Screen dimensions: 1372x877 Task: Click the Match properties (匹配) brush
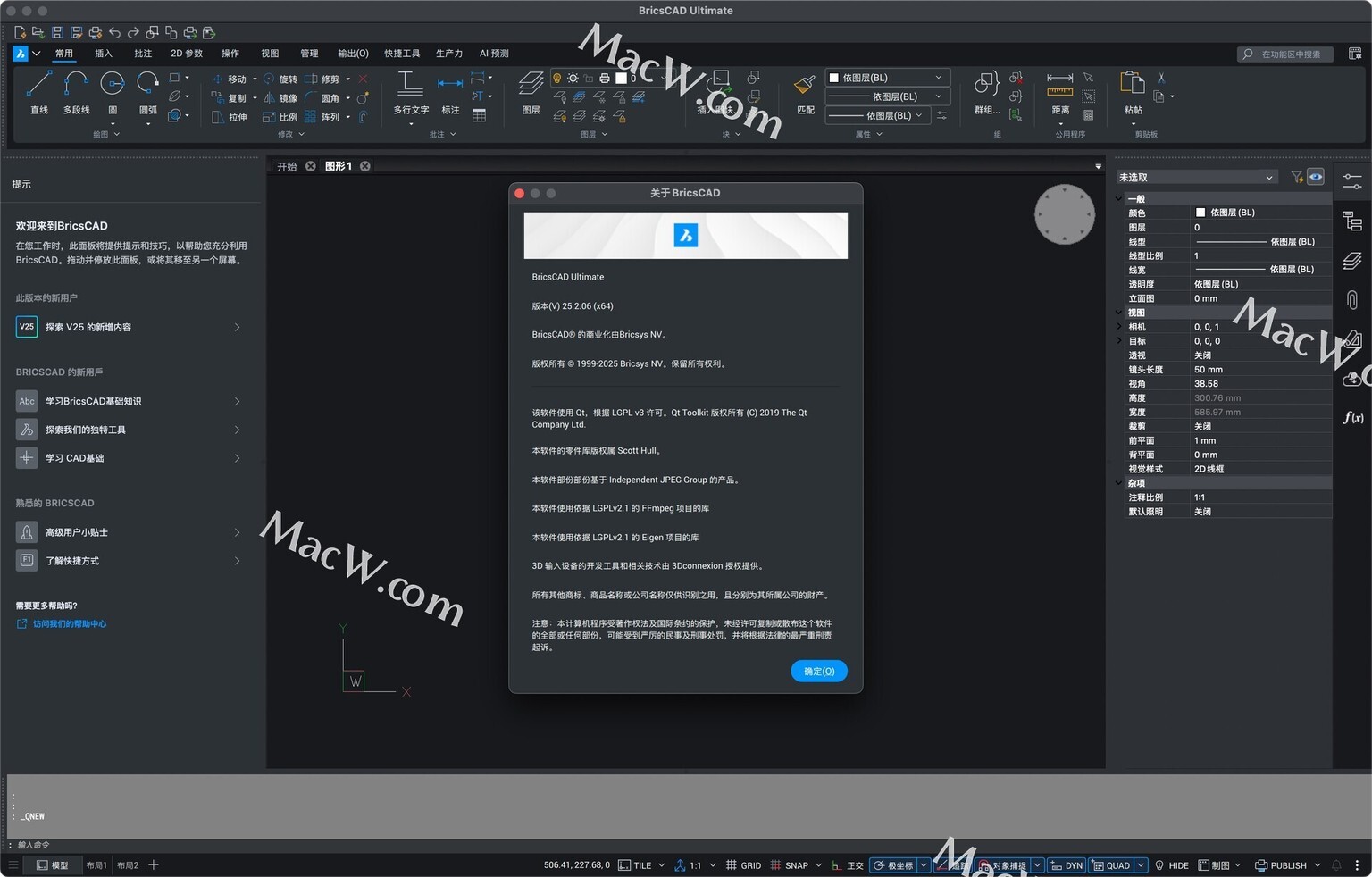tap(805, 92)
